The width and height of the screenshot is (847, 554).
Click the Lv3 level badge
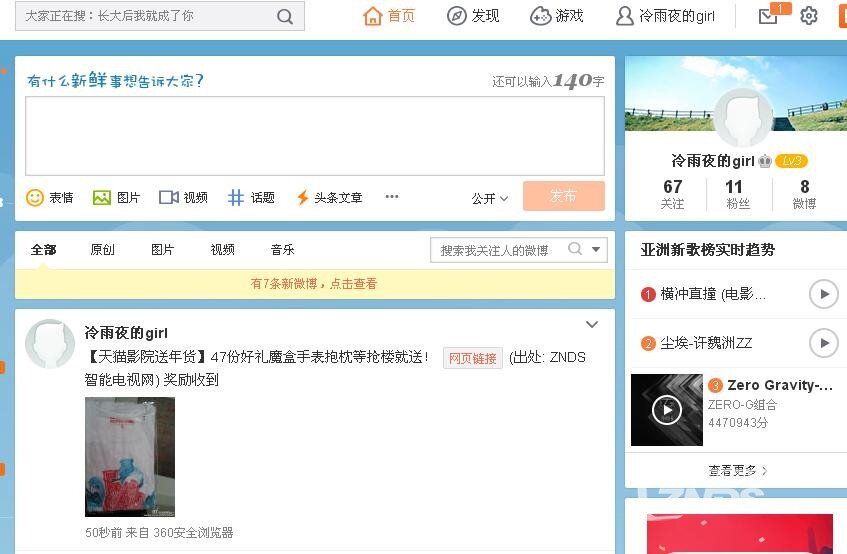coord(791,161)
